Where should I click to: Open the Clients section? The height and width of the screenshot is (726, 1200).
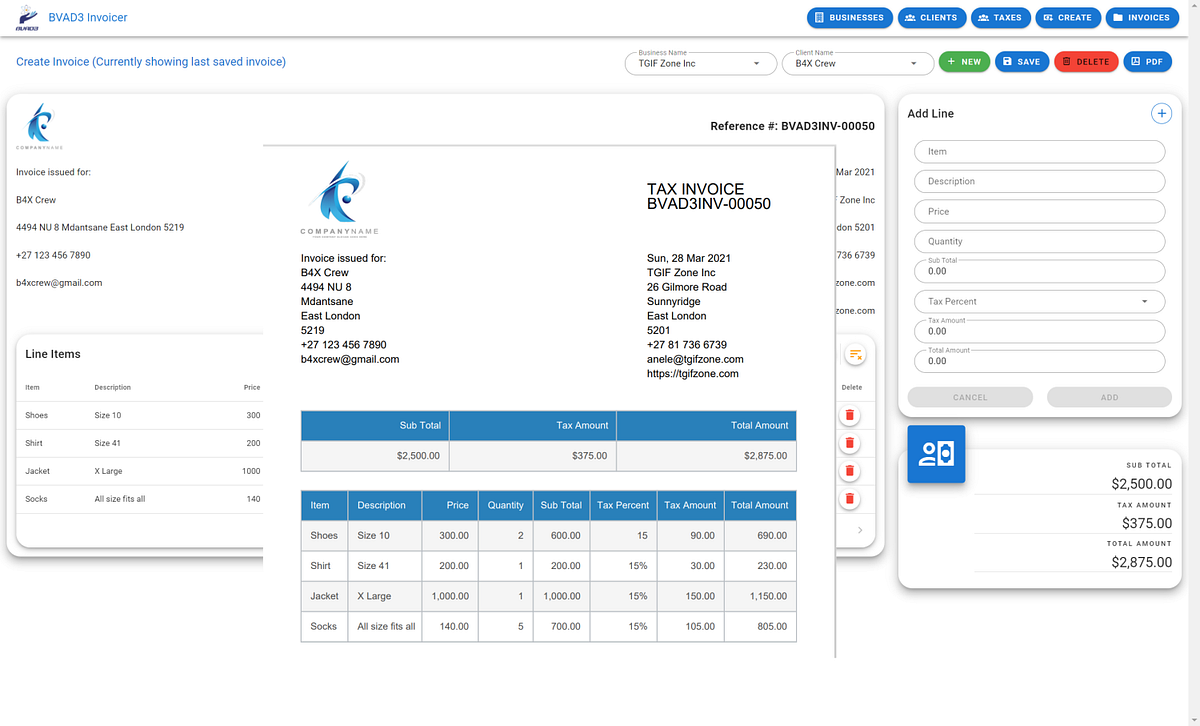pos(931,17)
